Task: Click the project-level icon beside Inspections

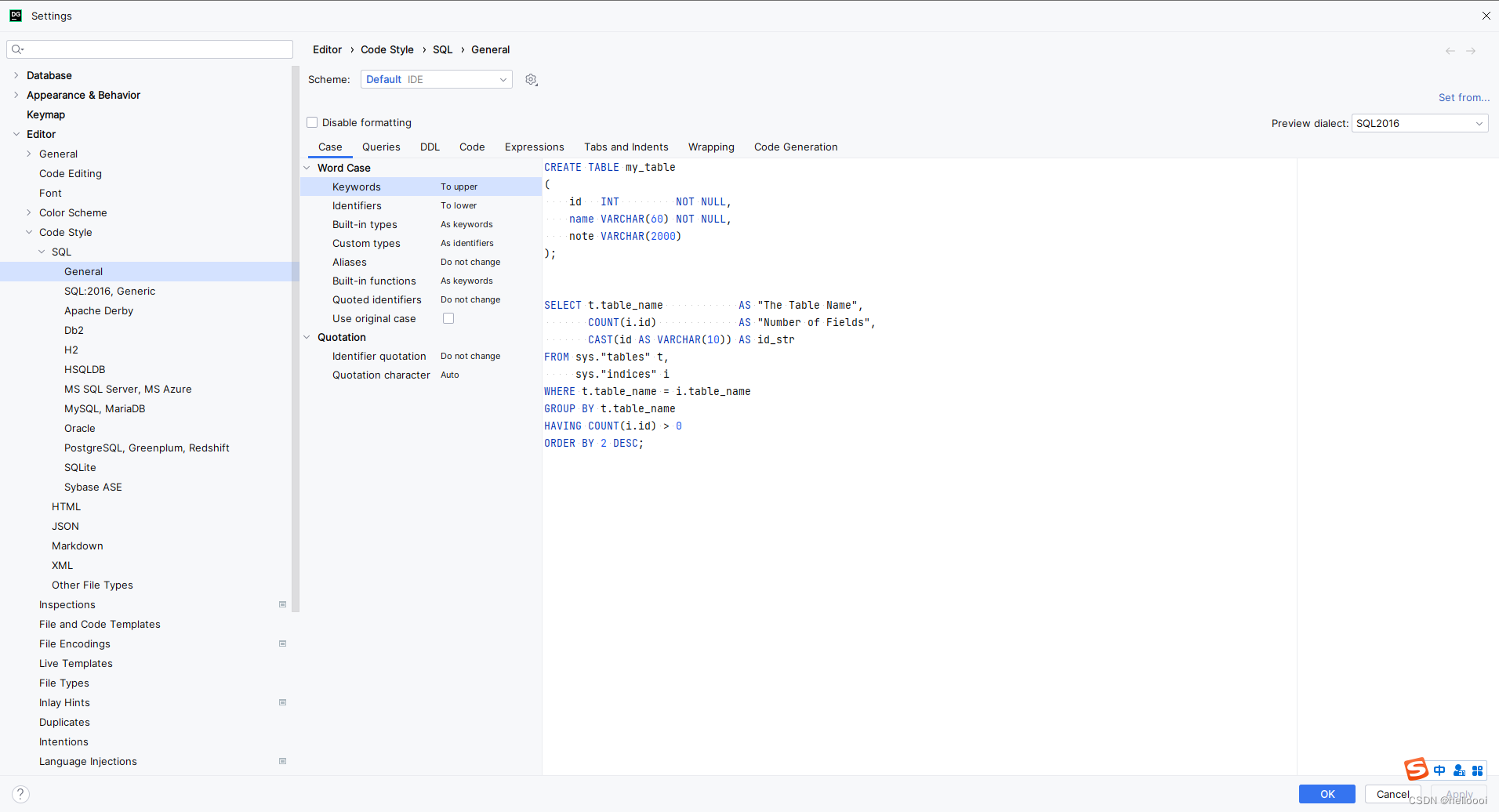Action: (x=282, y=604)
